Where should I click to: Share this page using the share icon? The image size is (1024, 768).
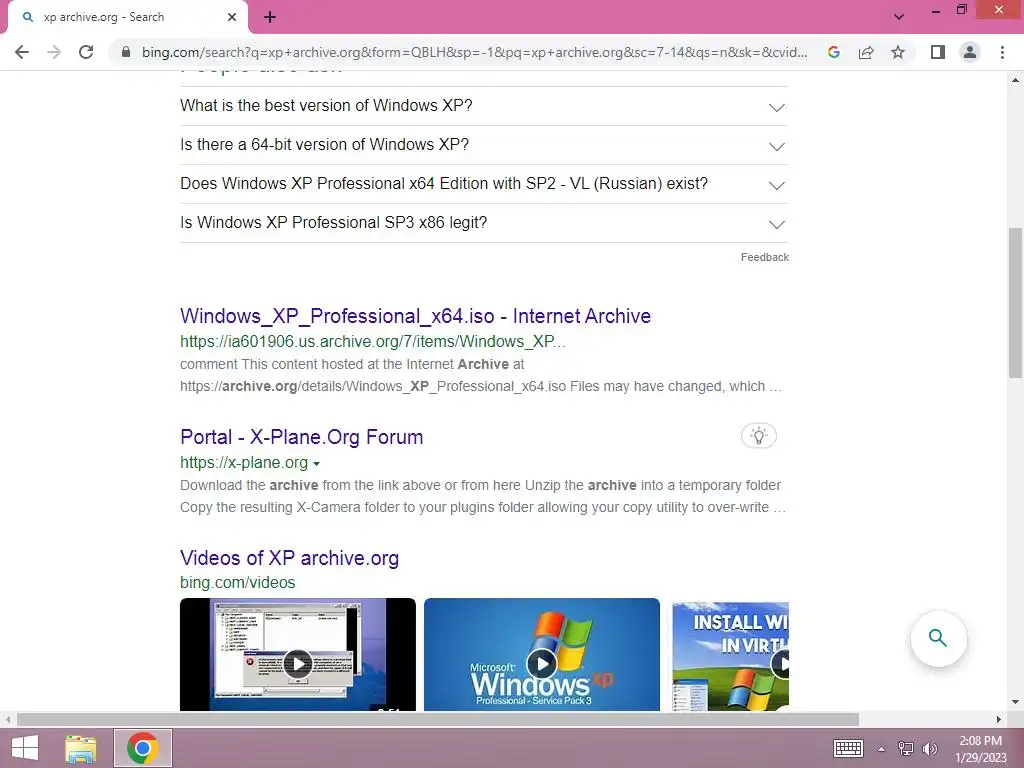(x=866, y=52)
